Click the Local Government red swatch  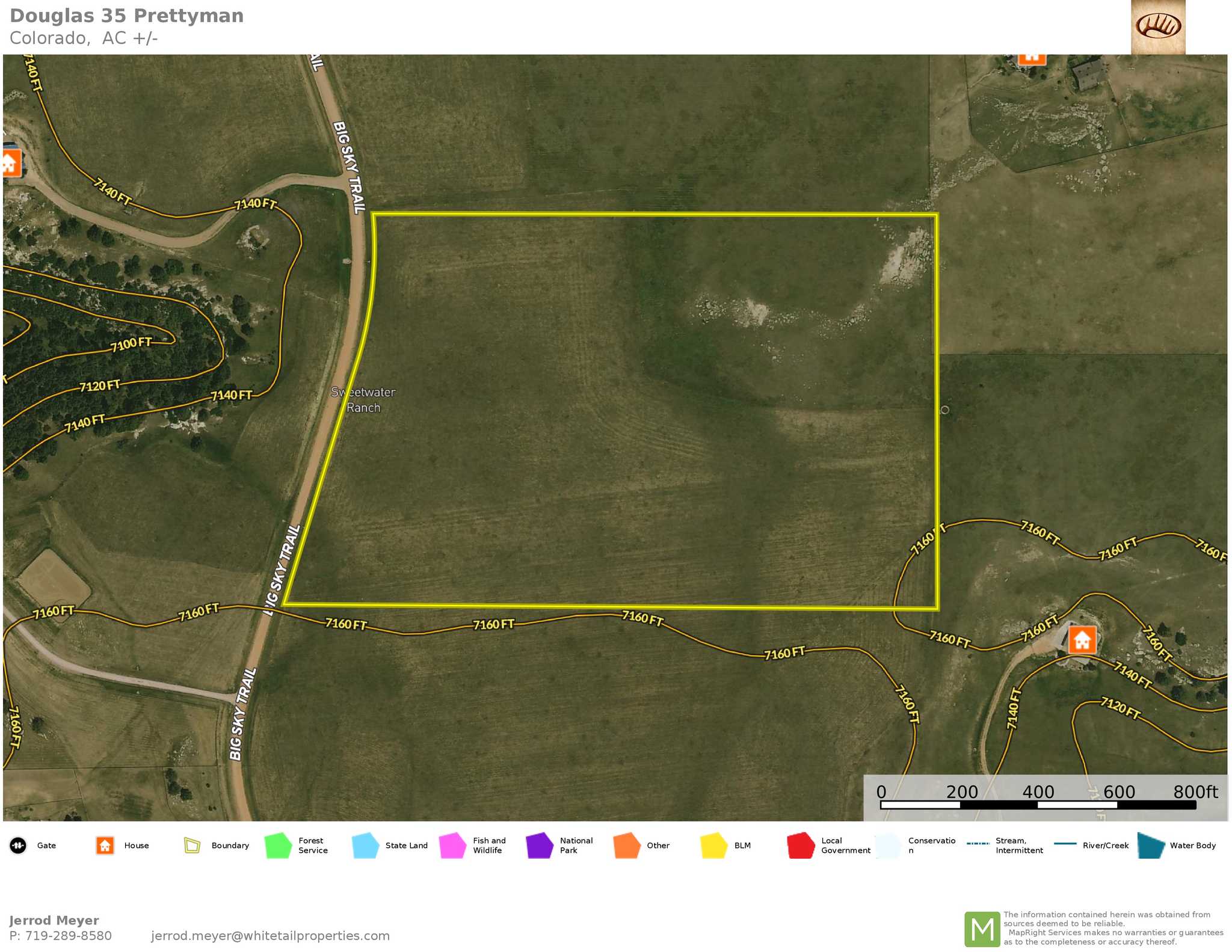click(x=801, y=846)
